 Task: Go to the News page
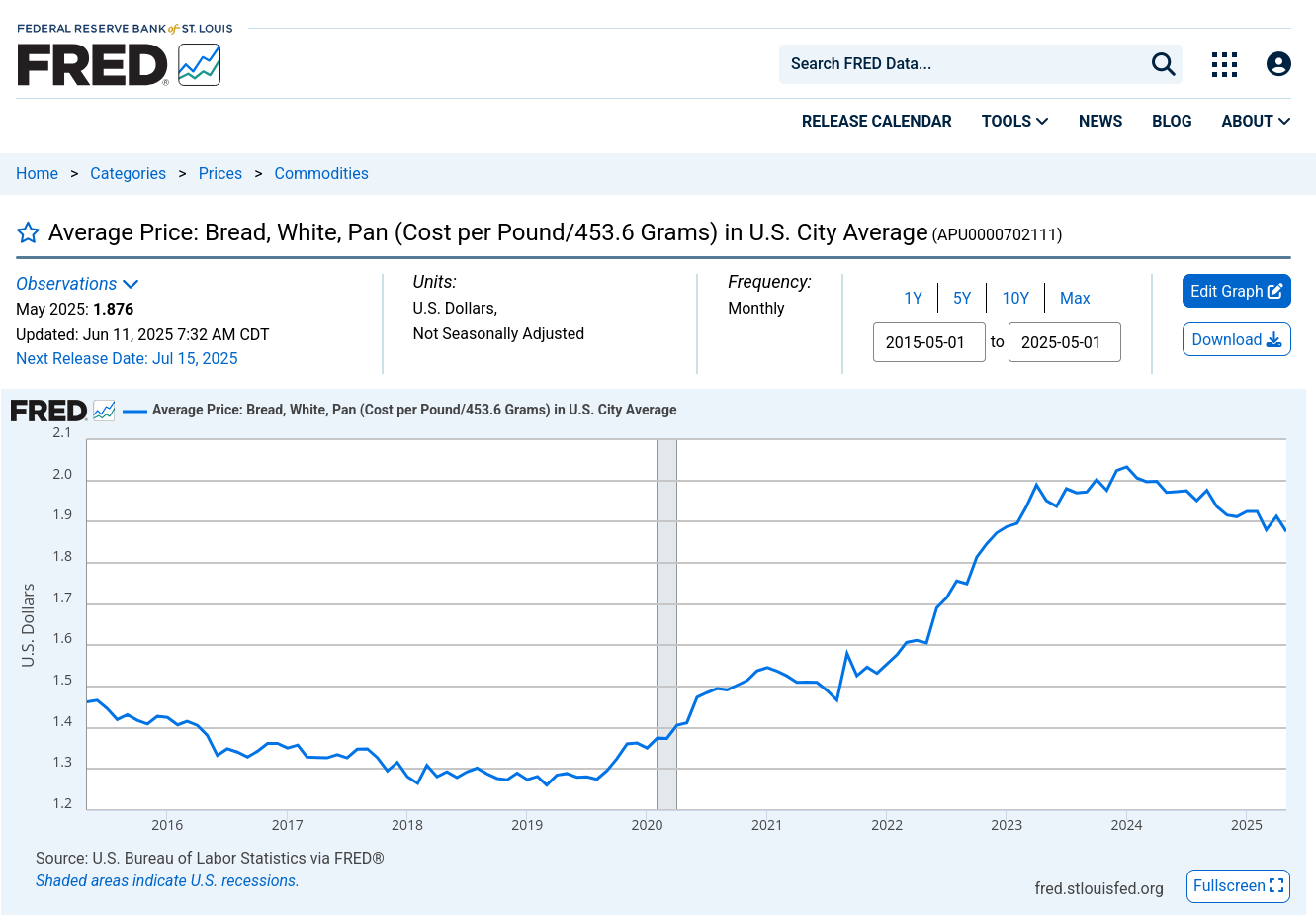[1100, 121]
